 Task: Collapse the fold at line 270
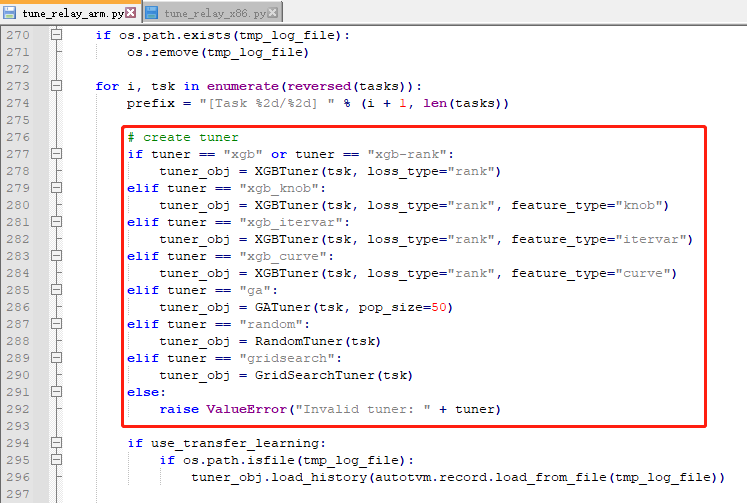tap(56, 35)
